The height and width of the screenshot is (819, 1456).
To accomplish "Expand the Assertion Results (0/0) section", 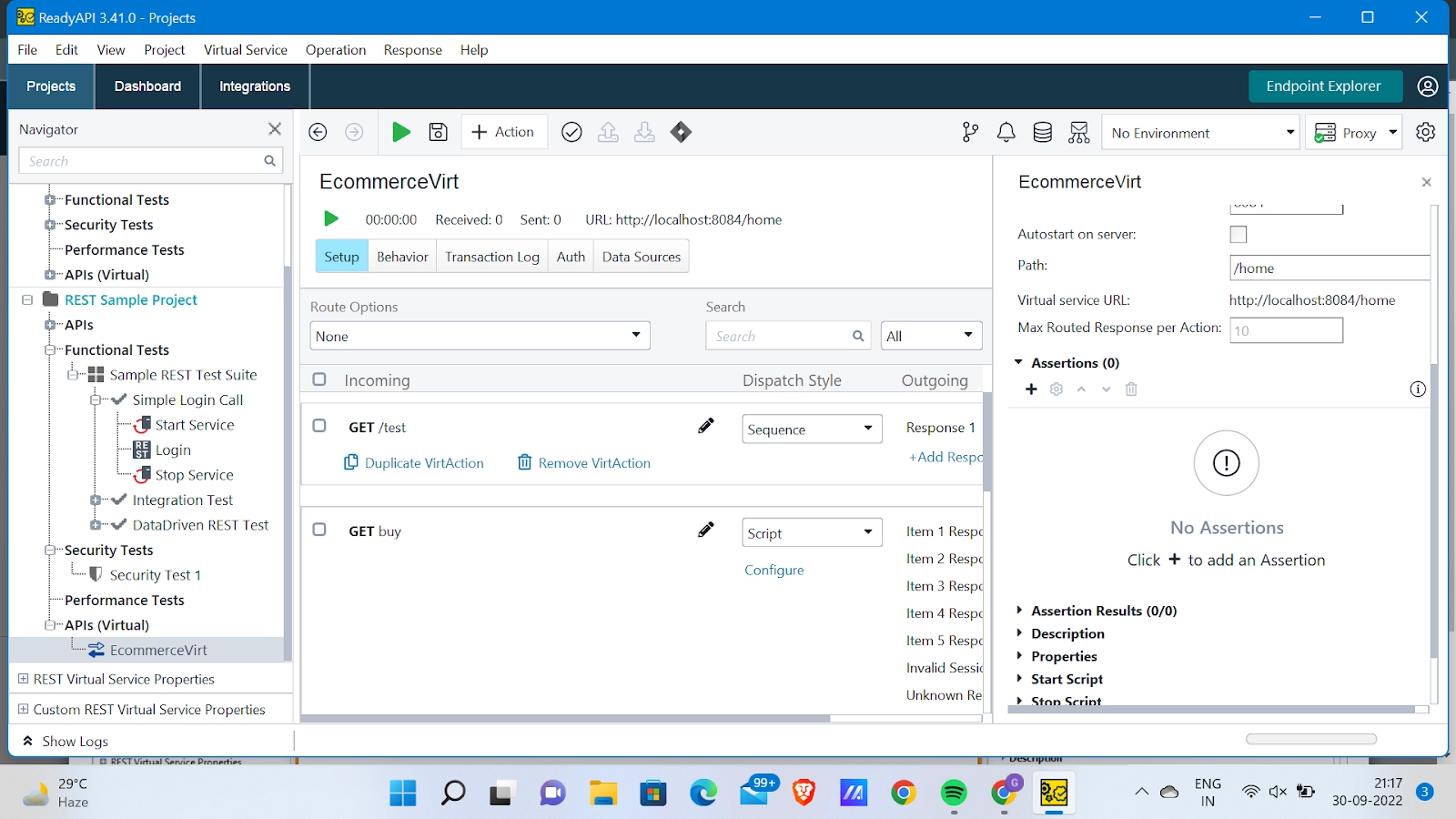I will coord(1019,611).
